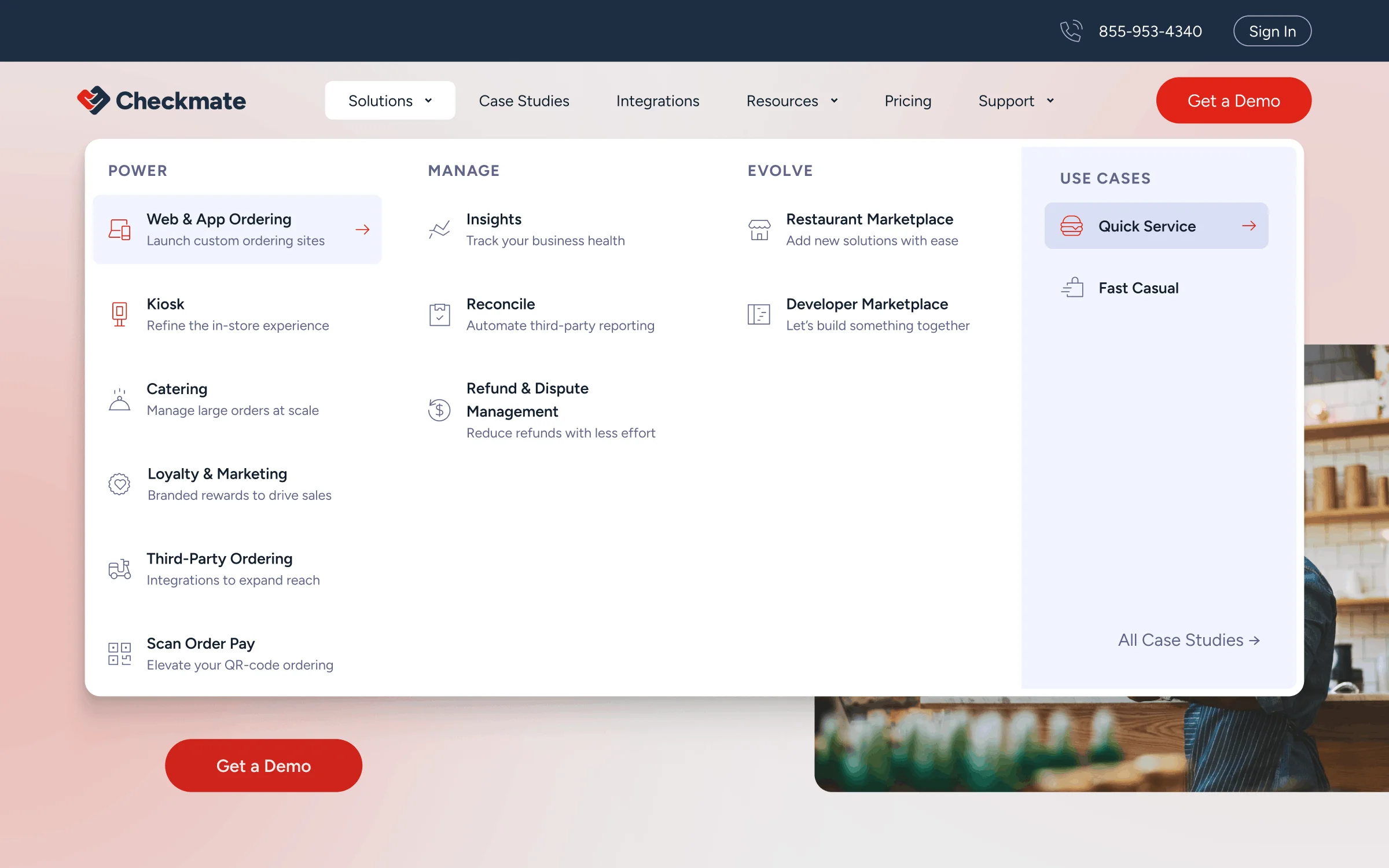The width and height of the screenshot is (1389, 868).
Task: Collapse the Solutions dropdown
Action: (389, 100)
